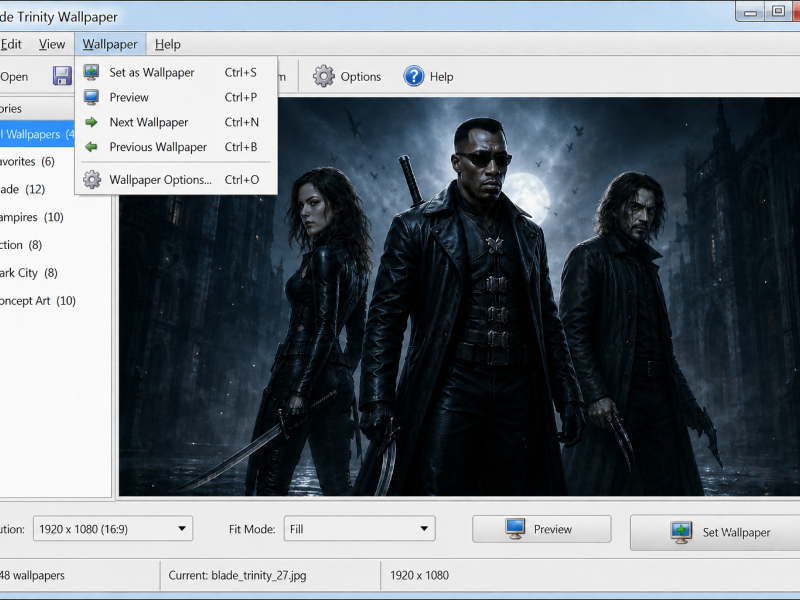Click the Preview button at bottom

pos(542,529)
